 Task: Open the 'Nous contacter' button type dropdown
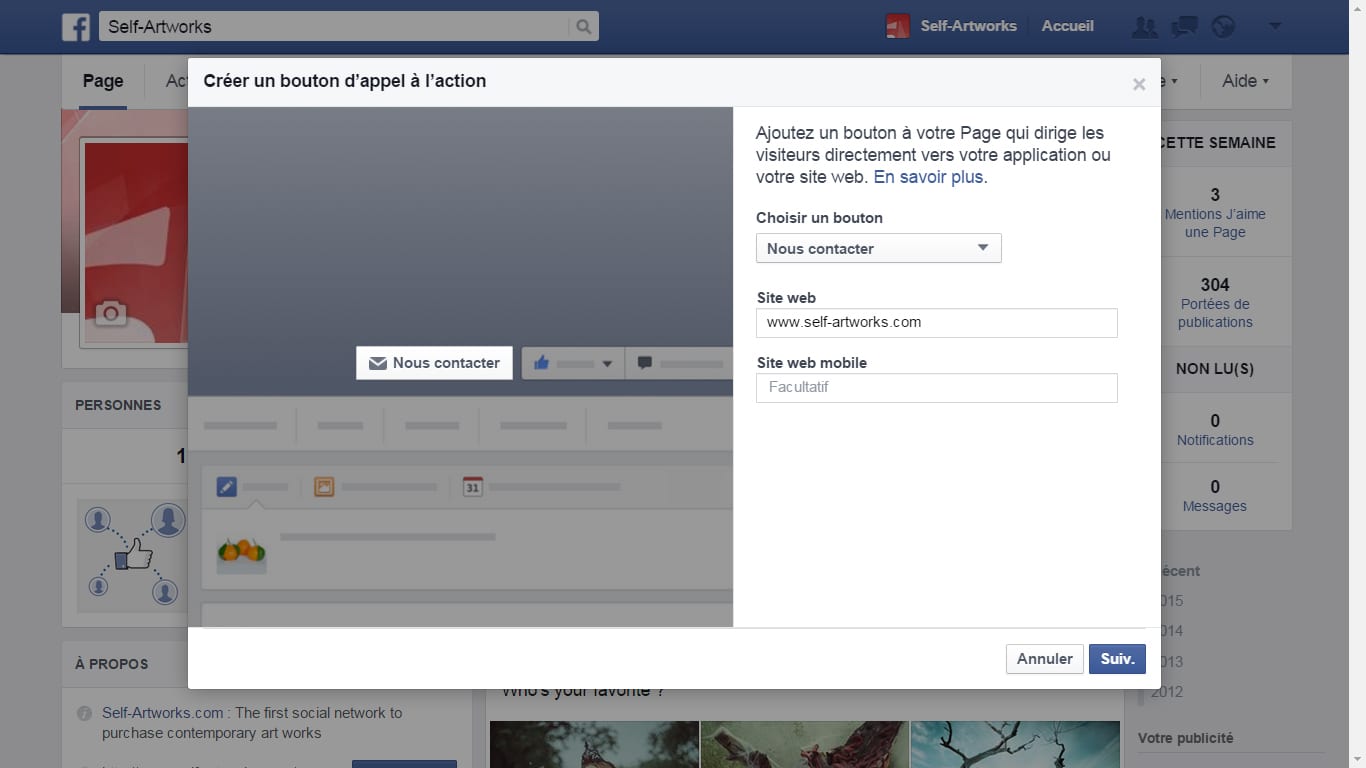click(878, 248)
